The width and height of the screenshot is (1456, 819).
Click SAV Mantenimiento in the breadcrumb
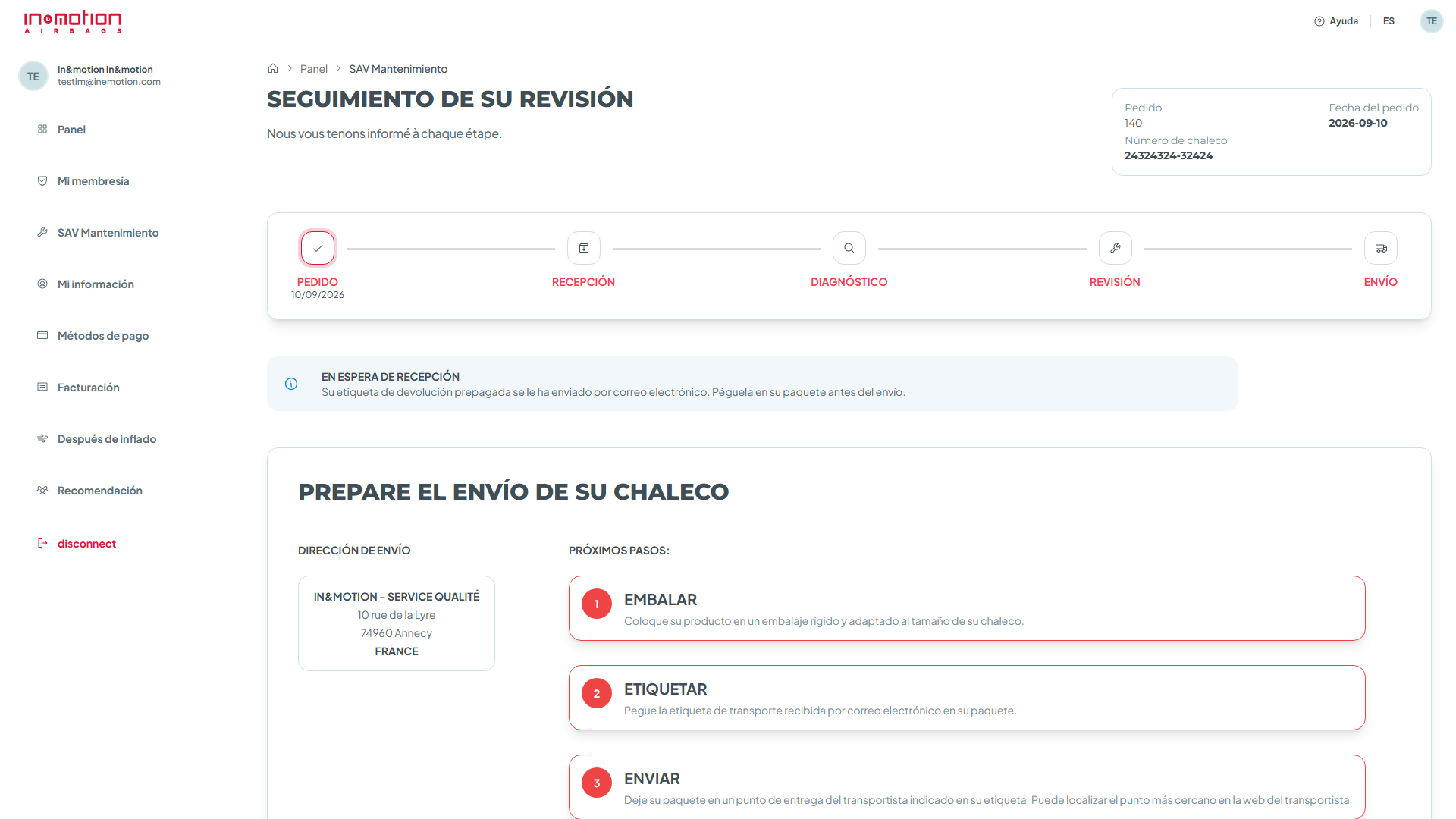tap(398, 69)
